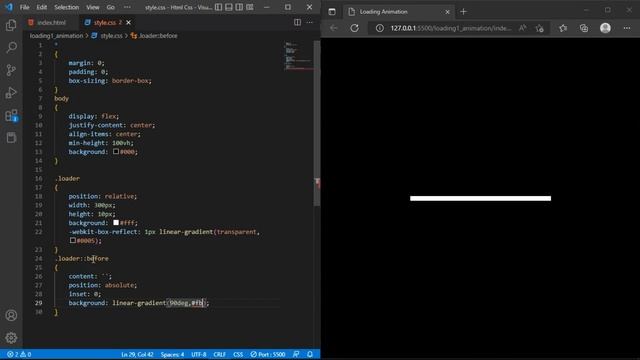Open a new browser tab
This screenshot has height=360, width=640.
463,11
